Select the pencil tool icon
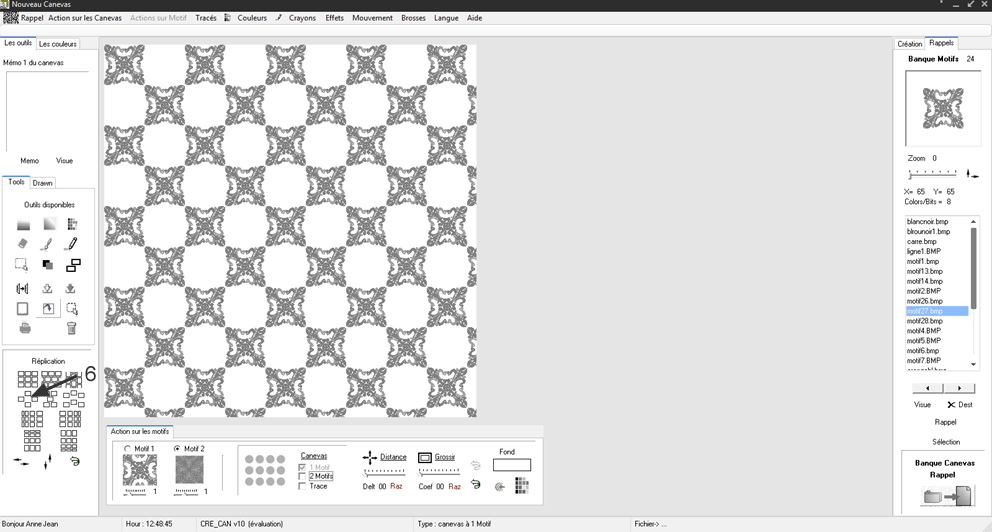 tap(71, 243)
